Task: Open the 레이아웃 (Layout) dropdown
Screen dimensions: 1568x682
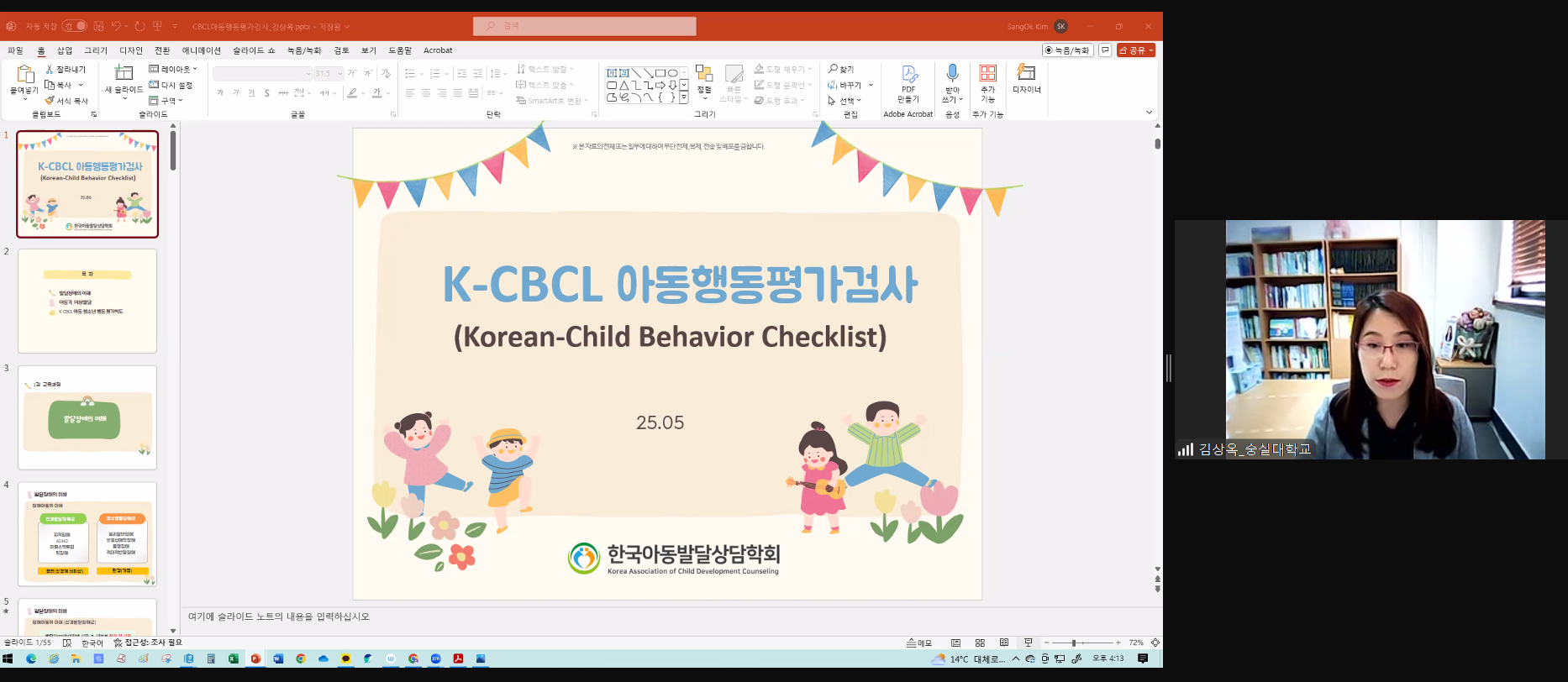Action: coord(173,69)
